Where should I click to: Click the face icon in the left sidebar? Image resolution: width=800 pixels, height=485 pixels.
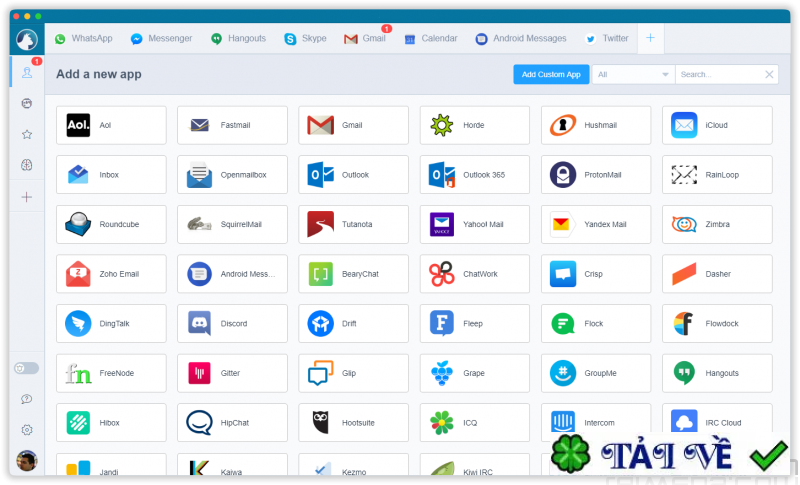27,104
